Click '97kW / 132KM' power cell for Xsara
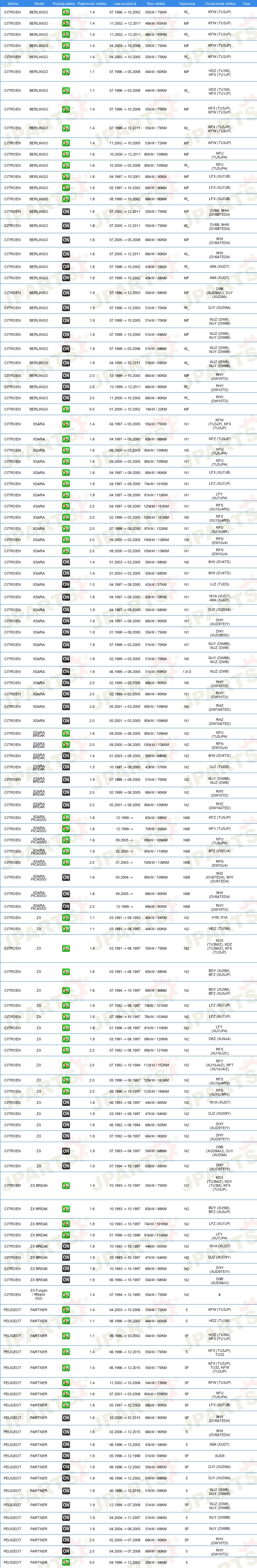 coord(155,528)
